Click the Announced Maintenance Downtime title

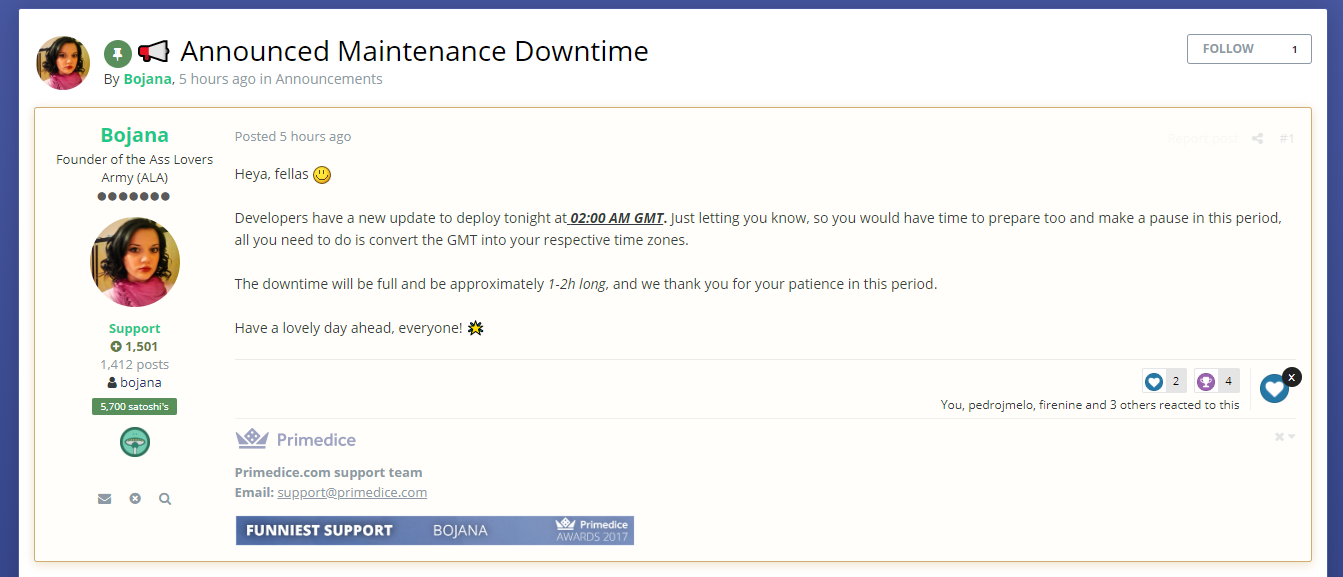(x=414, y=51)
